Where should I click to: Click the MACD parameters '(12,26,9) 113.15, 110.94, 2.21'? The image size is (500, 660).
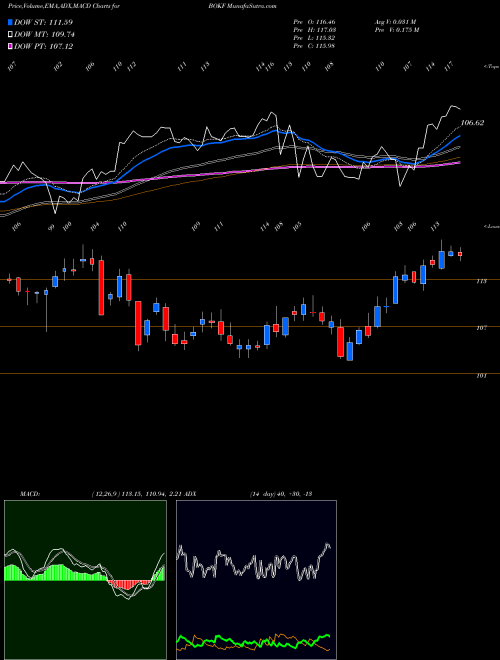coord(136,494)
